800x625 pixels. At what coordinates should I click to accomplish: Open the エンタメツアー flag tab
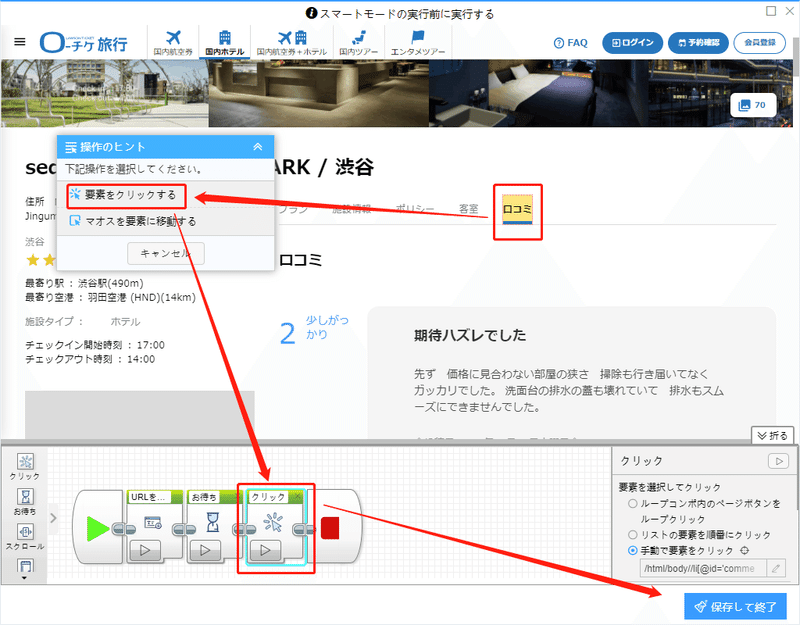click(x=418, y=42)
